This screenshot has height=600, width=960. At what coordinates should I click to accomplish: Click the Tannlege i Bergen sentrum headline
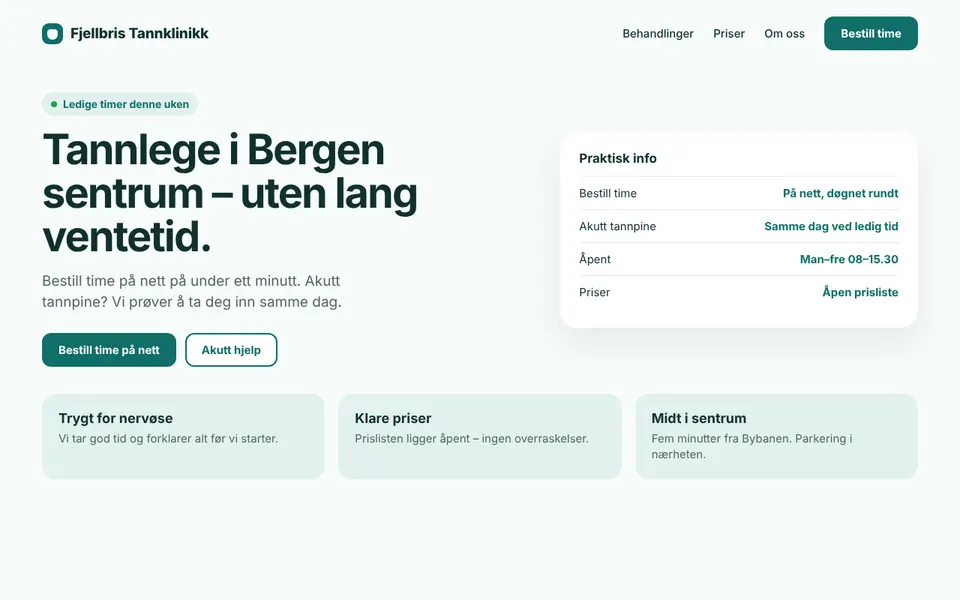click(230, 193)
